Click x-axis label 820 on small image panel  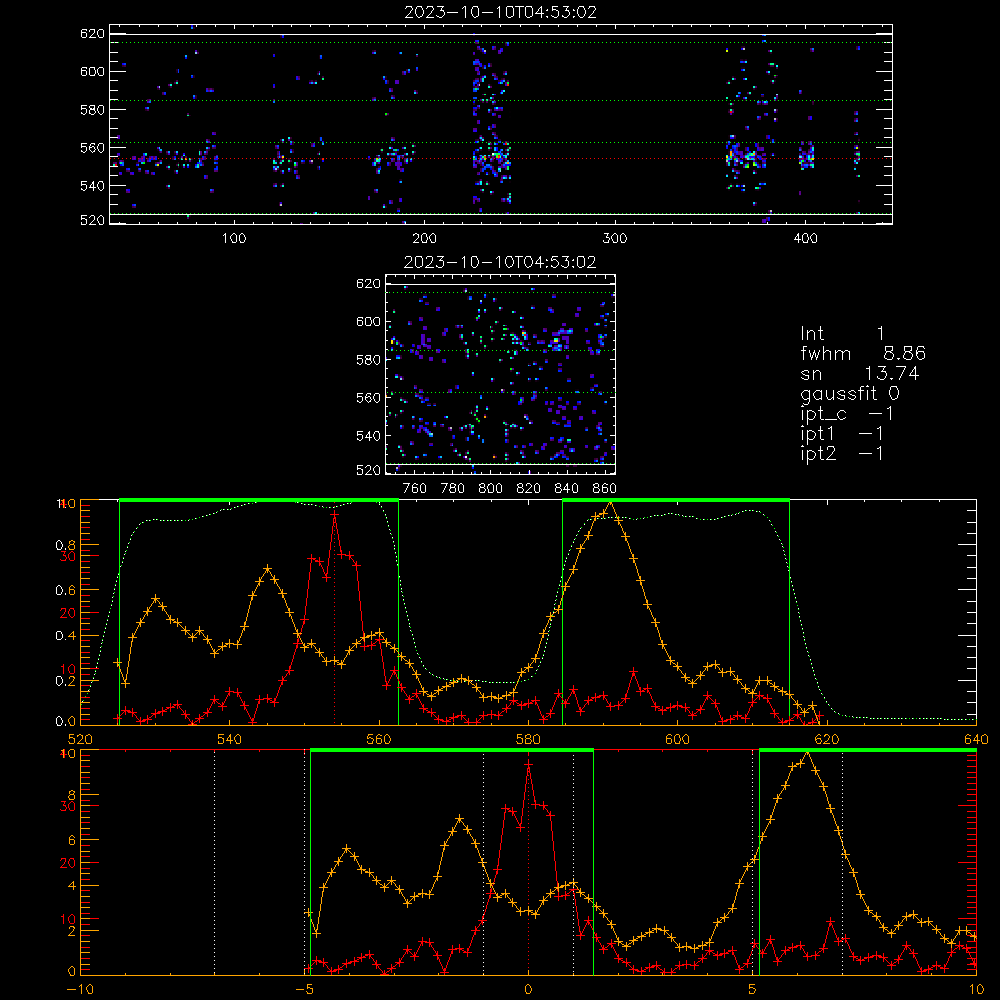(x=528, y=489)
